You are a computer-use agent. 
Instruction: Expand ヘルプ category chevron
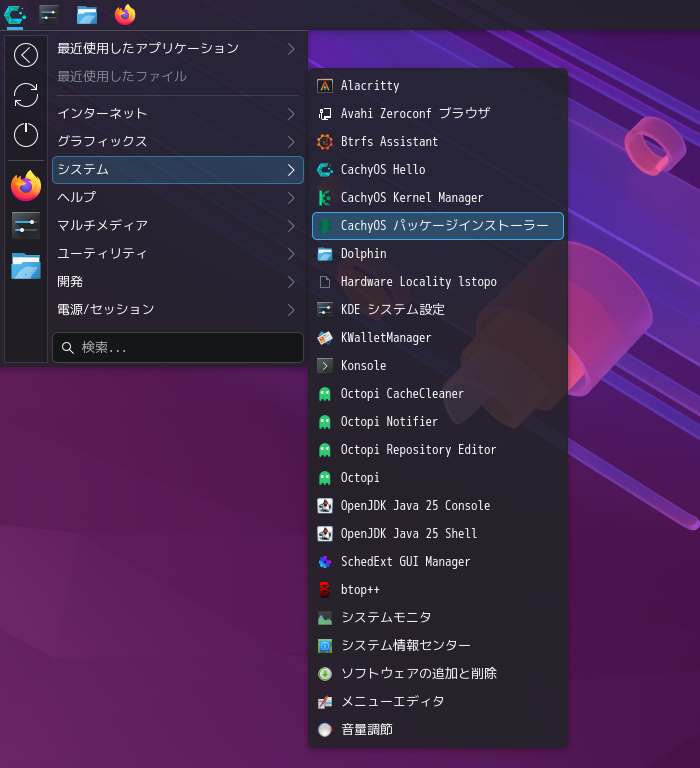pos(291,198)
